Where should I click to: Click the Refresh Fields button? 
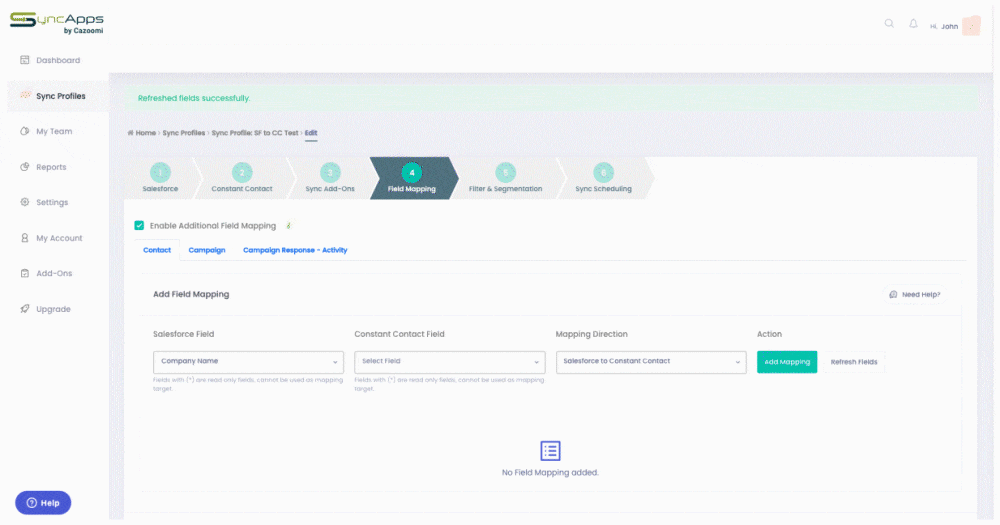click(854, 362)
